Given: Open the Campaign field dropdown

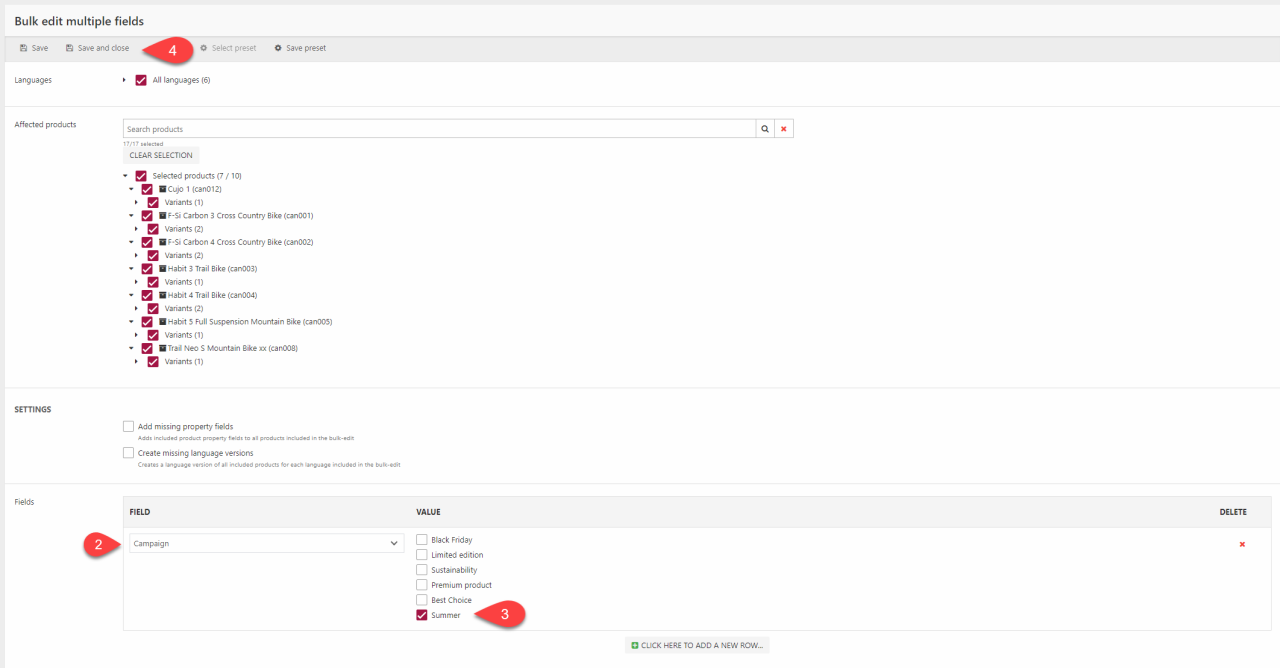Looking at the screenshot, I should (x=266, y=543).
